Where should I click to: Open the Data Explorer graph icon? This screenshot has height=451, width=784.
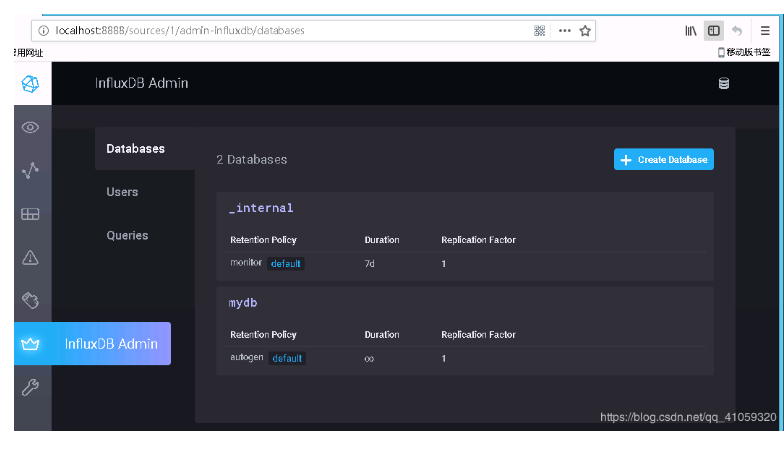[30, 170]
